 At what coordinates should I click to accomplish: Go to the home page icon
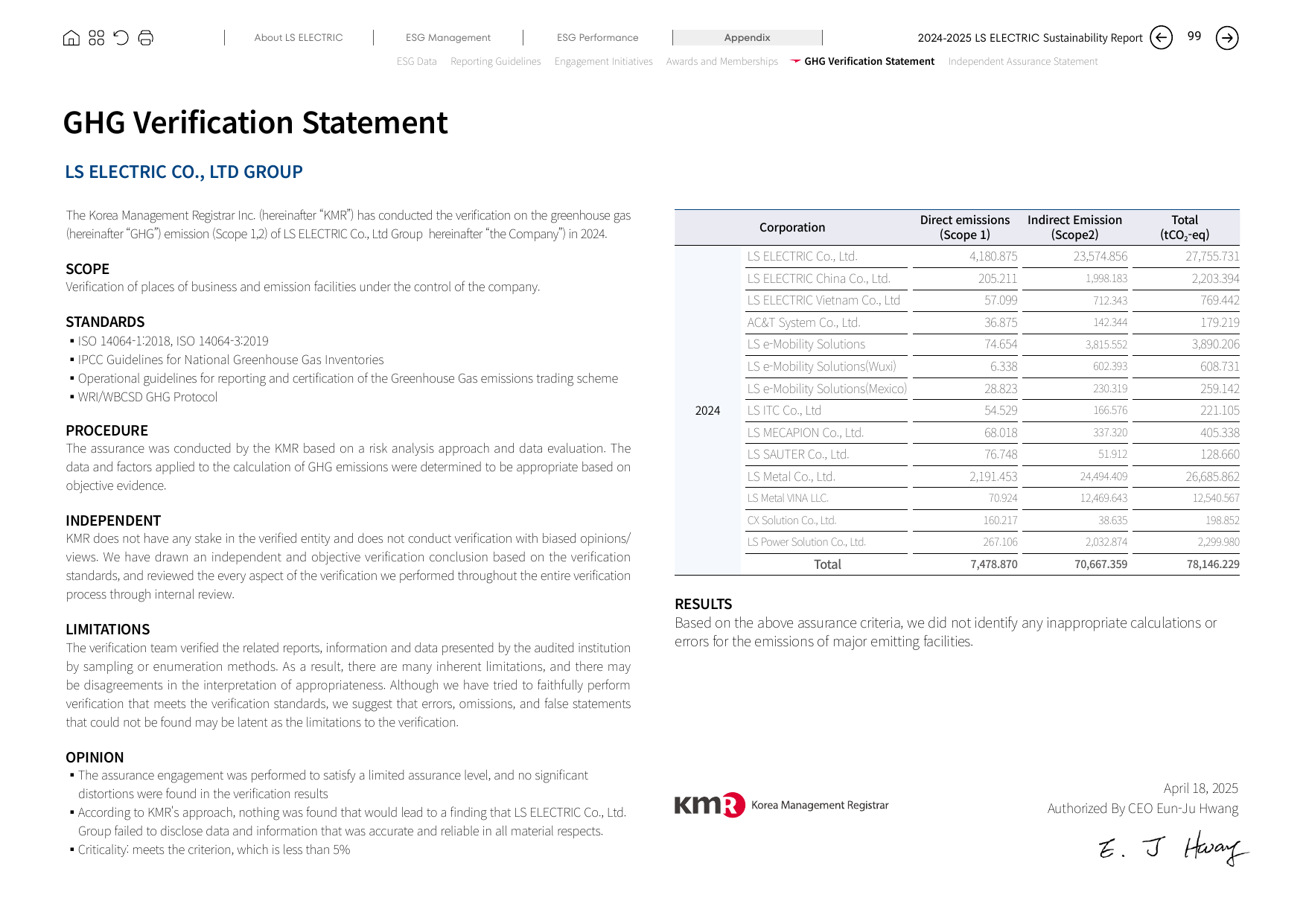click(x=71, y=38)
